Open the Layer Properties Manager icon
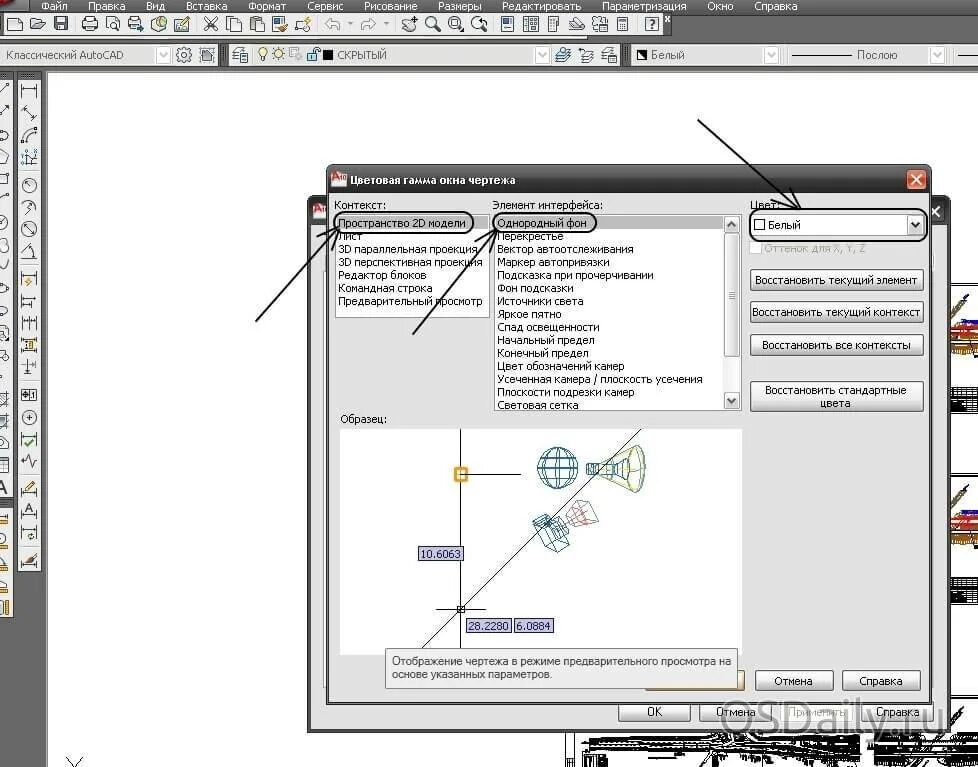The height and width of the screenshot is (767, 978). [x=240, y=55]
